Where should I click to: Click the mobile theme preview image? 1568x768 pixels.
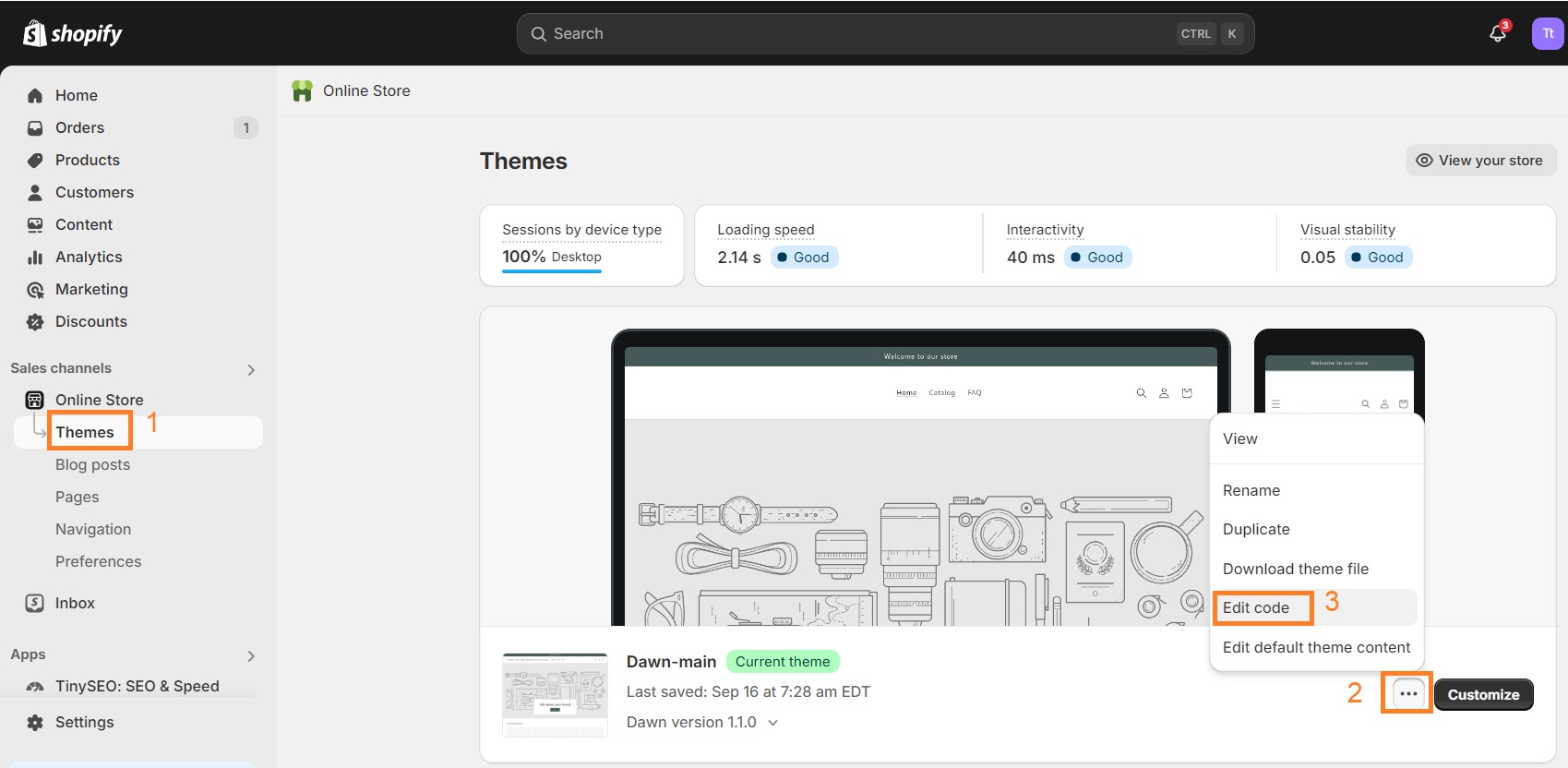[x=1339, y=372]
